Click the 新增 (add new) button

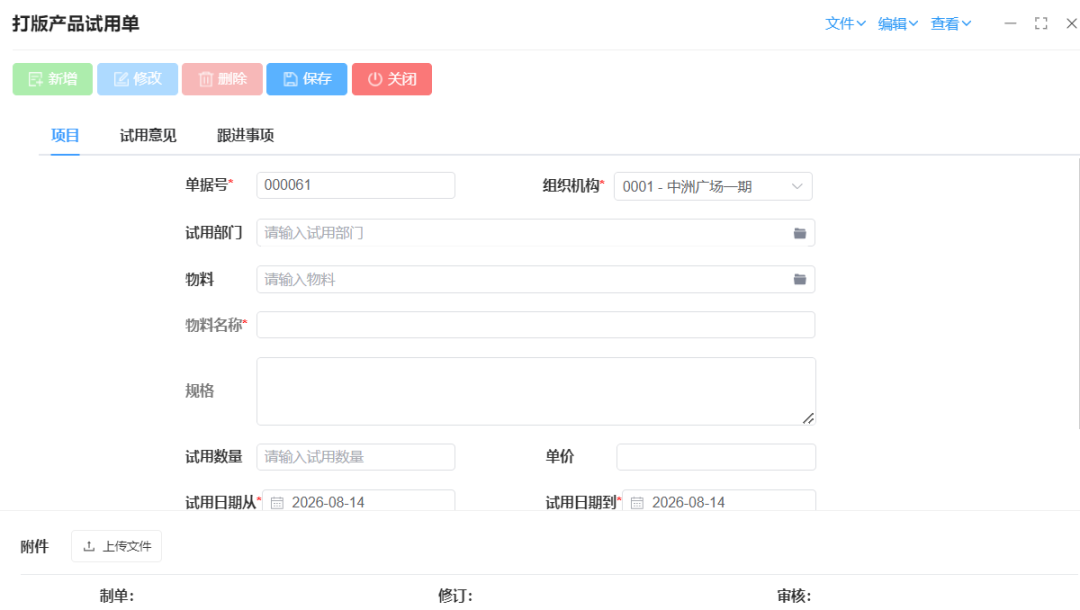[52, 79]
